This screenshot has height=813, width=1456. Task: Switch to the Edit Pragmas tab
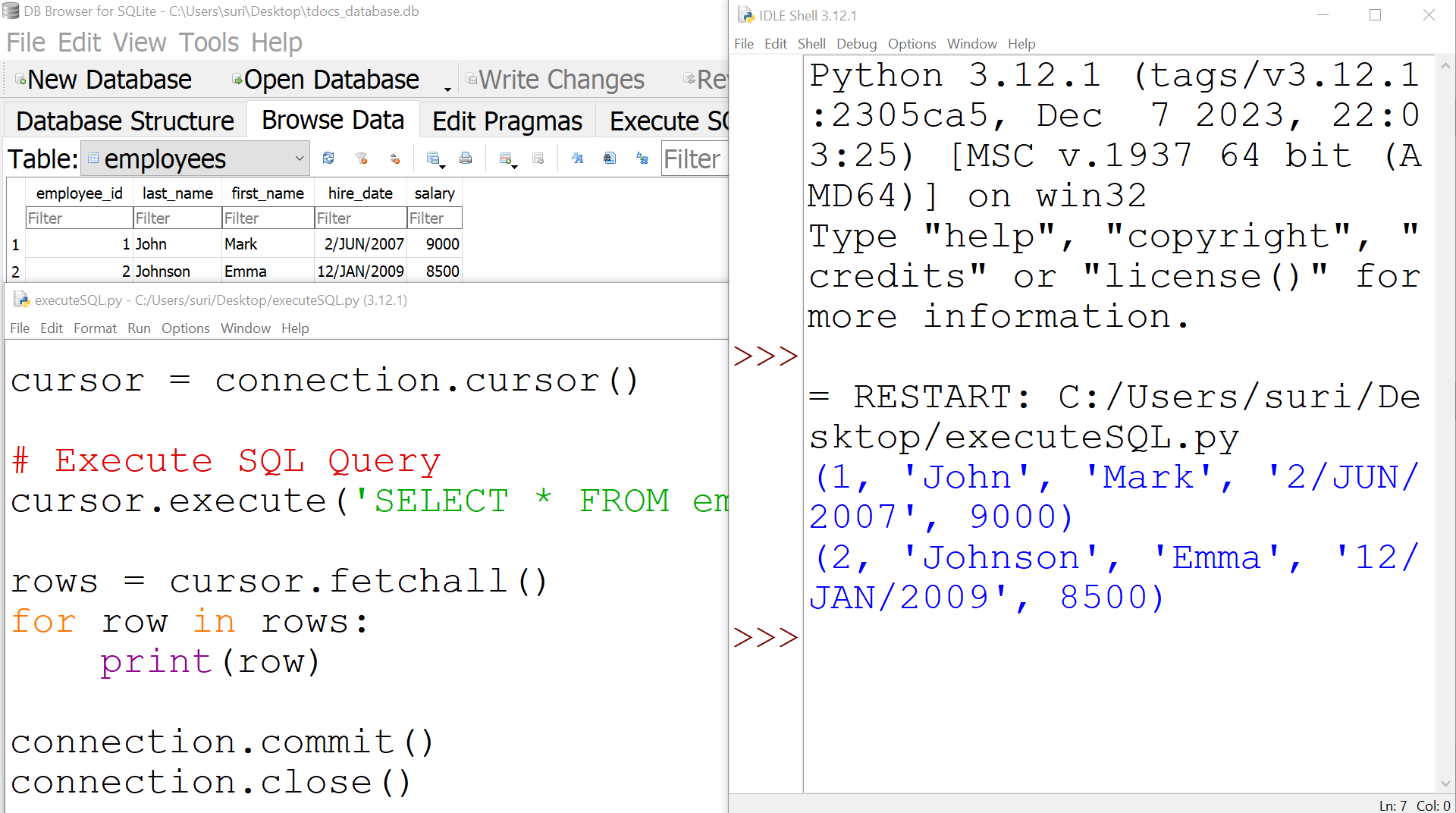506,120
